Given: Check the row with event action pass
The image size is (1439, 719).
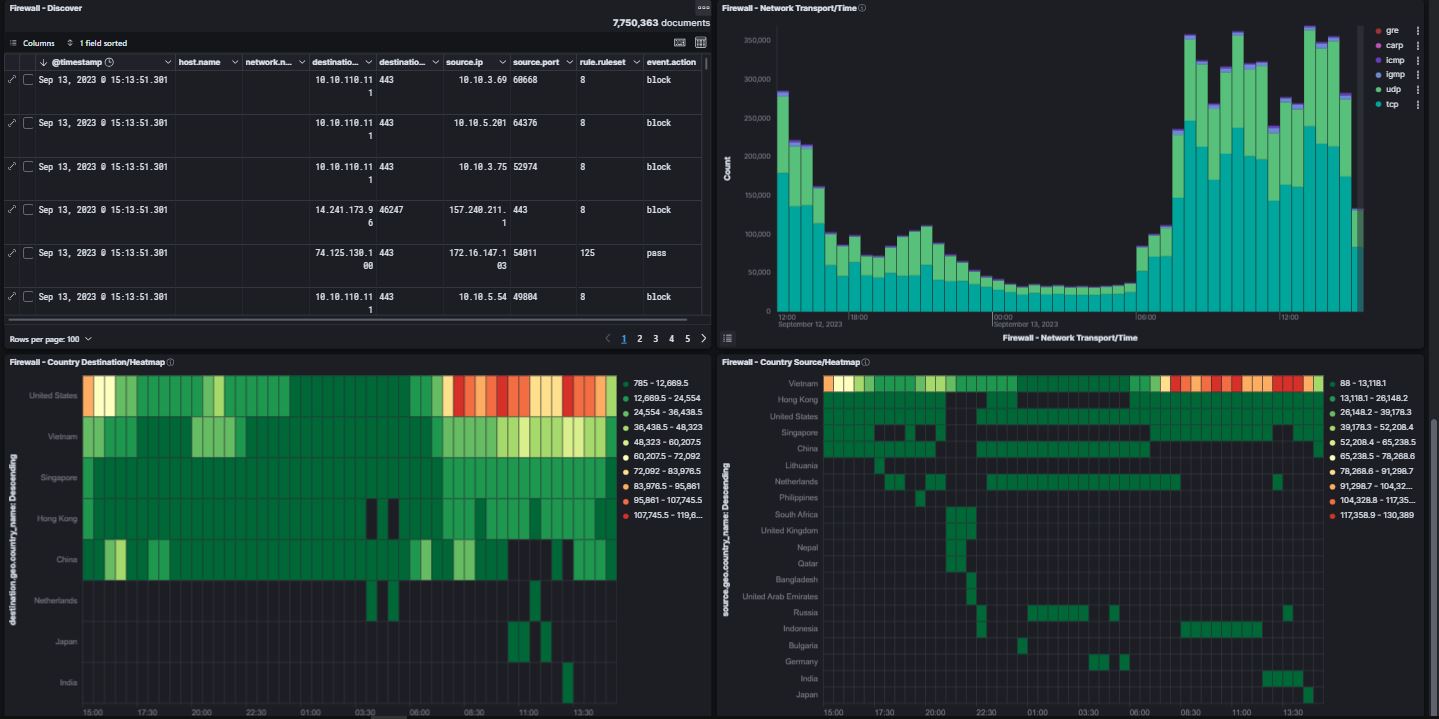Looking at the screenshot, I should [29, 253].
